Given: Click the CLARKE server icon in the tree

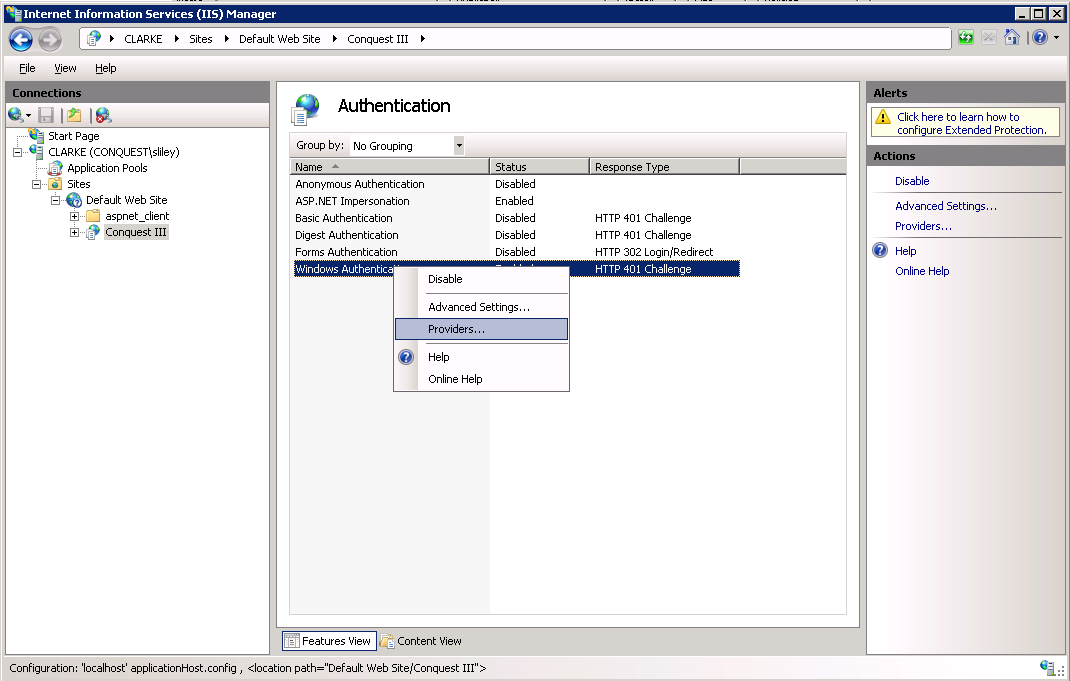Looking at the screenshot, I should pyautogui.click(x=37, y=151).
